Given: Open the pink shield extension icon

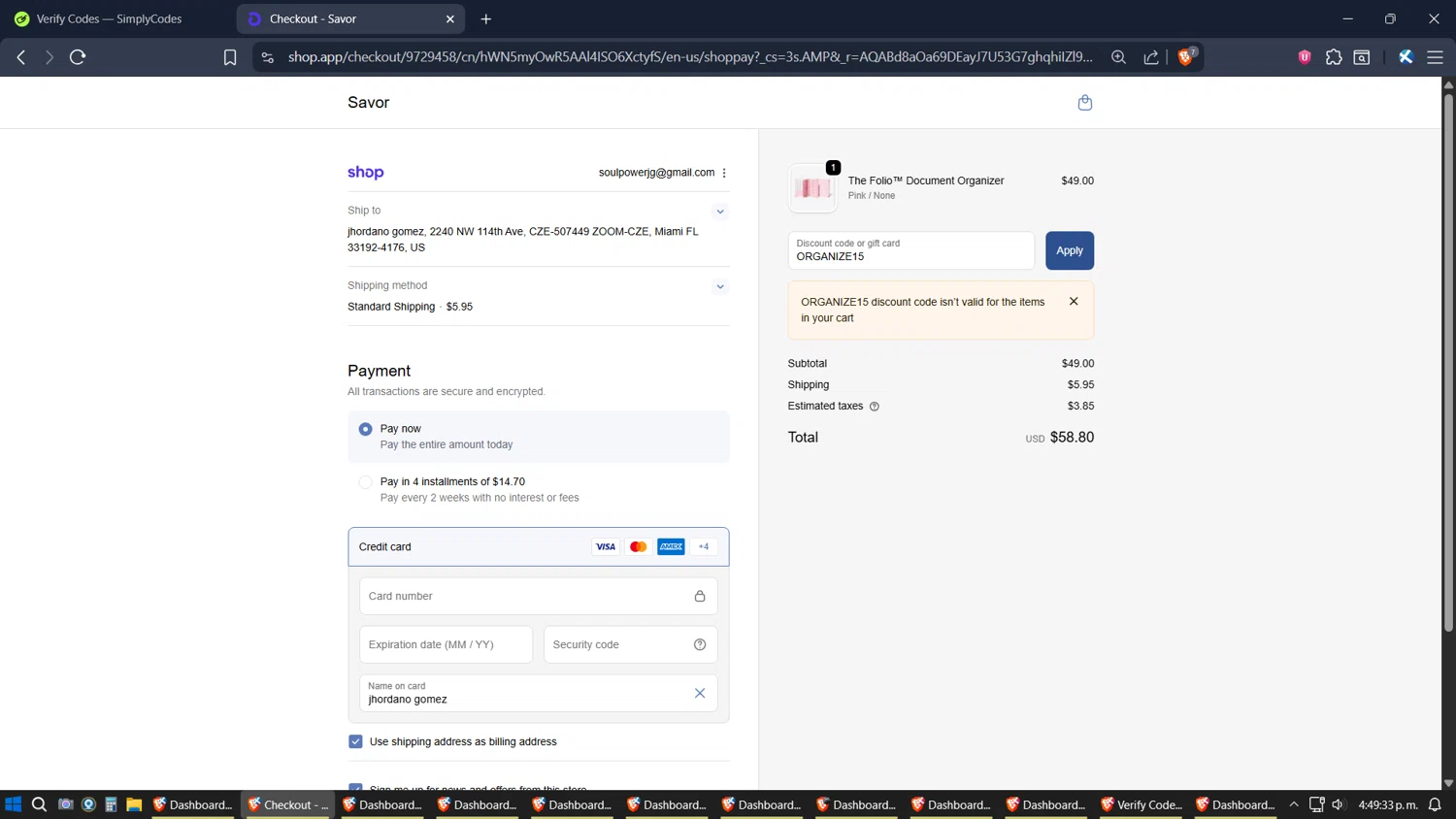Looking at the screenshot, I should 1305,57.
